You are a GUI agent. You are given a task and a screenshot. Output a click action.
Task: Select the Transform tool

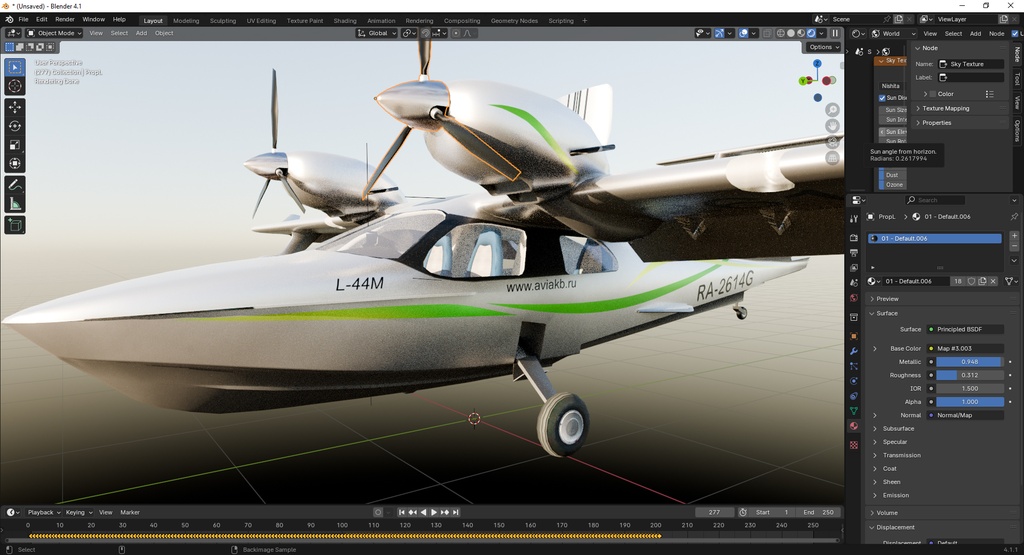[15, 164]
